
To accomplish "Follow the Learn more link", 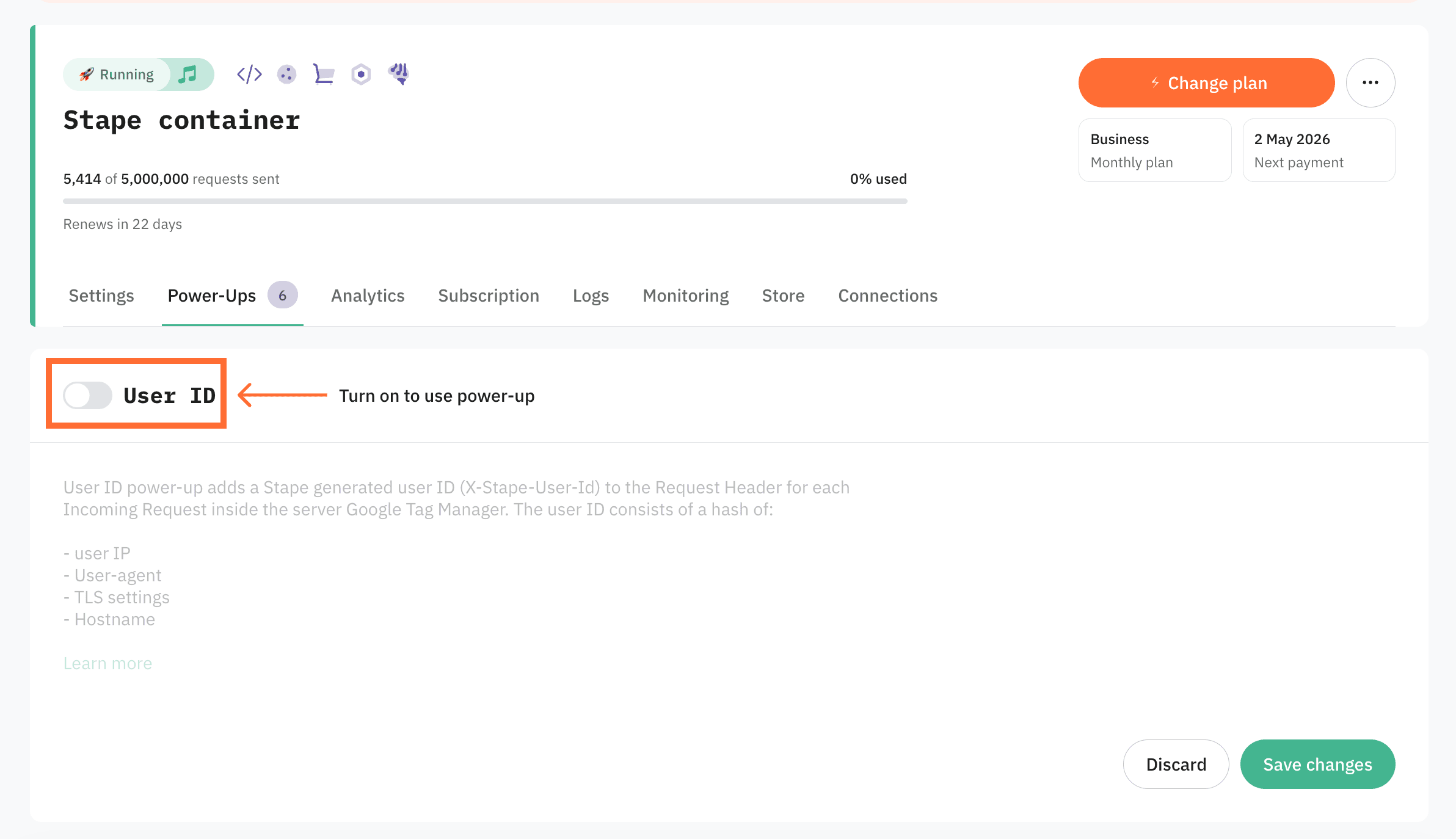I will [x=107, y=663].
